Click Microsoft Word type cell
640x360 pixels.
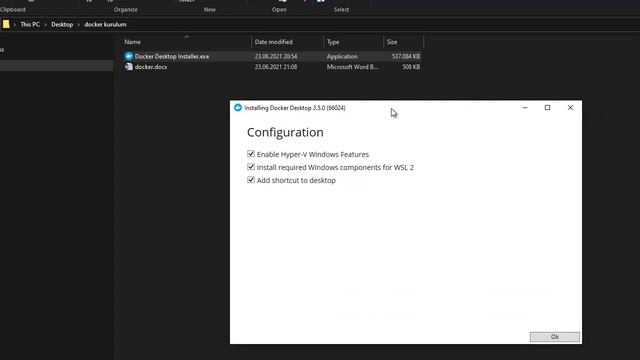click(x=352, y=67)
